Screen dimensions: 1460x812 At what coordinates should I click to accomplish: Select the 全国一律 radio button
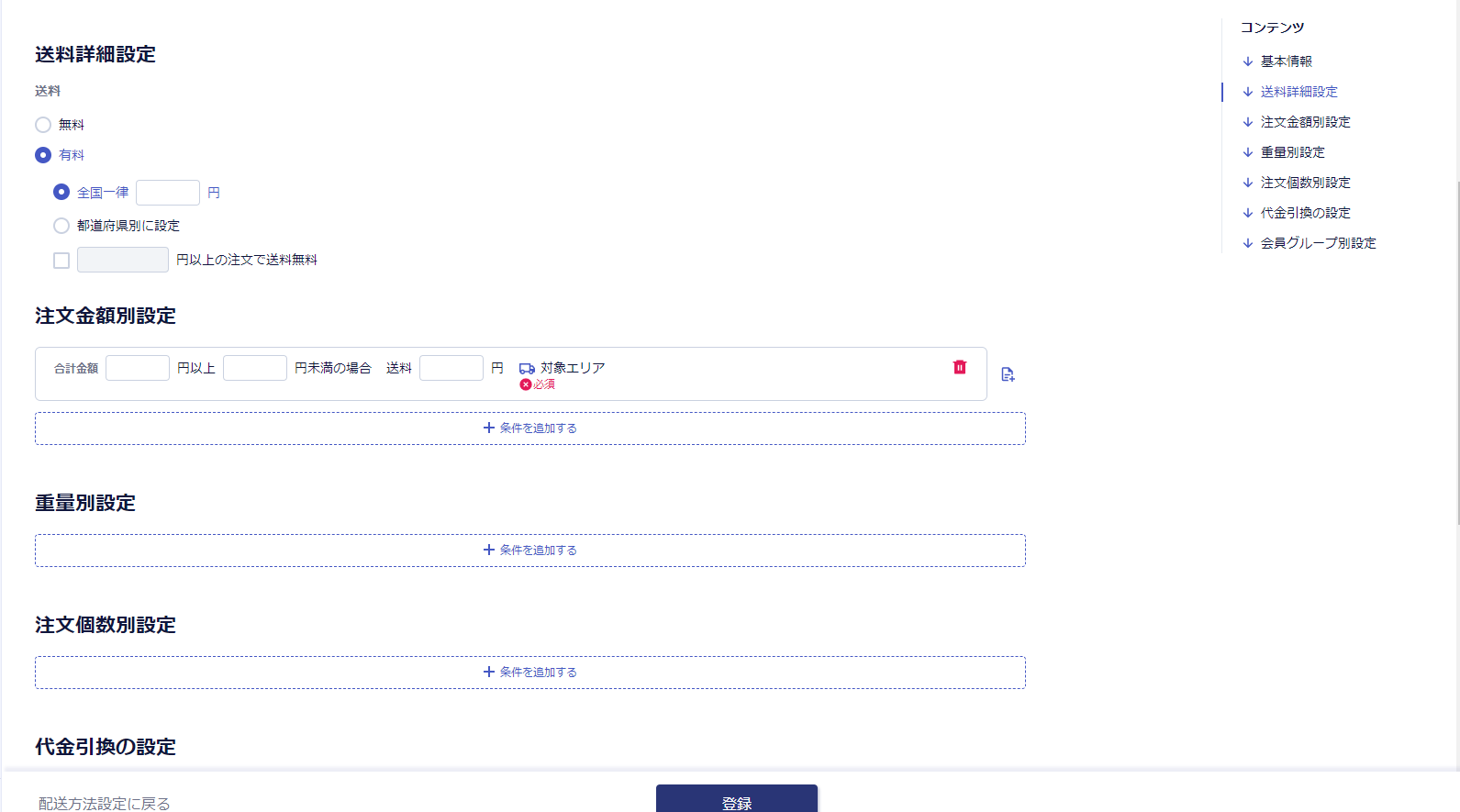pyautogui.click(x=61, y=193)
